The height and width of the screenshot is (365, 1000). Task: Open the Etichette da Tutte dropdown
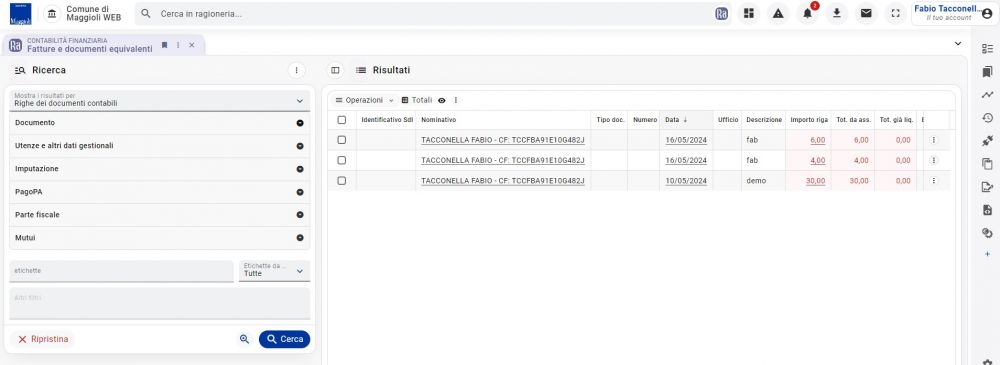tap(274, 271)
